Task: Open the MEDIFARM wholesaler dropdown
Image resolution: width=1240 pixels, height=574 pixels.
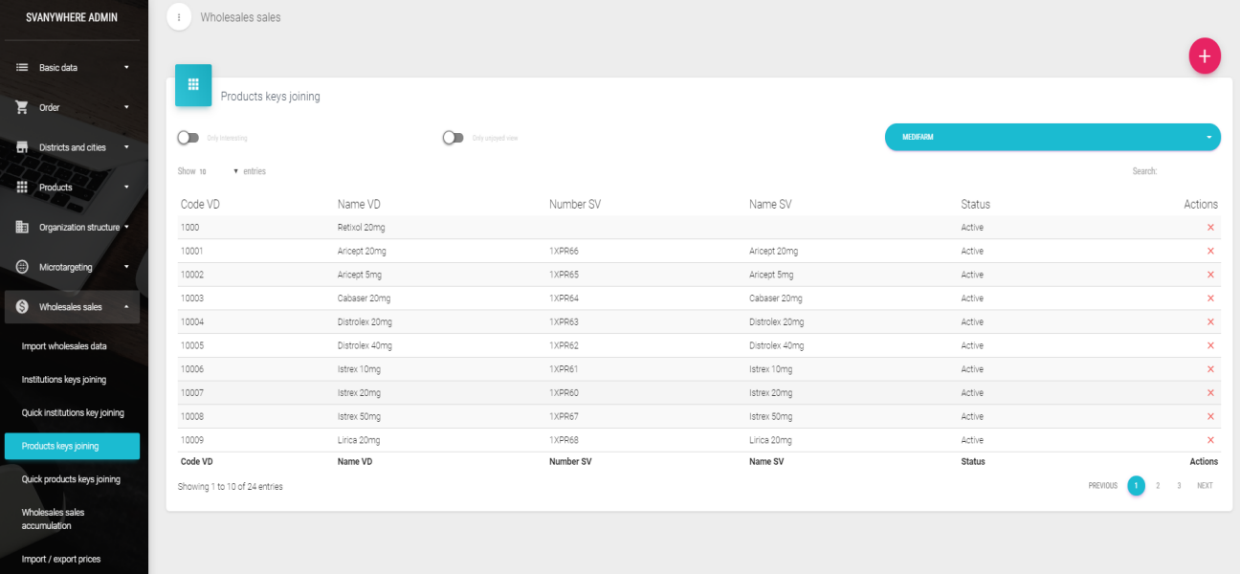Action: 1052,137
